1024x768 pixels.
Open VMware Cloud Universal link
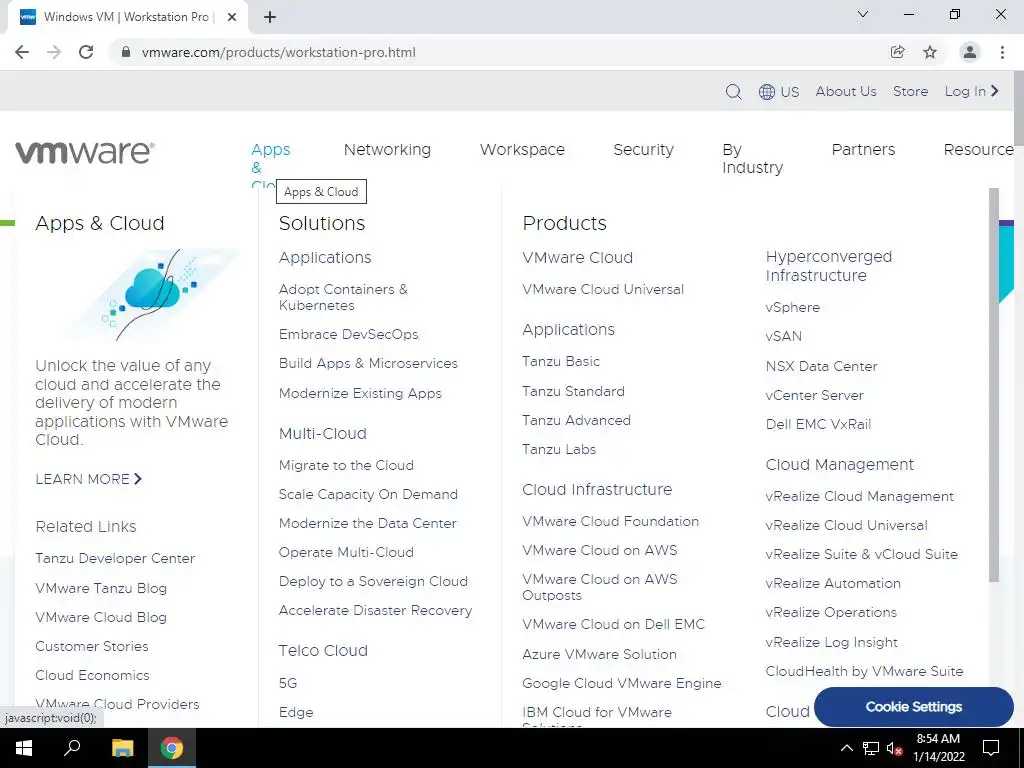click(603, 289)
